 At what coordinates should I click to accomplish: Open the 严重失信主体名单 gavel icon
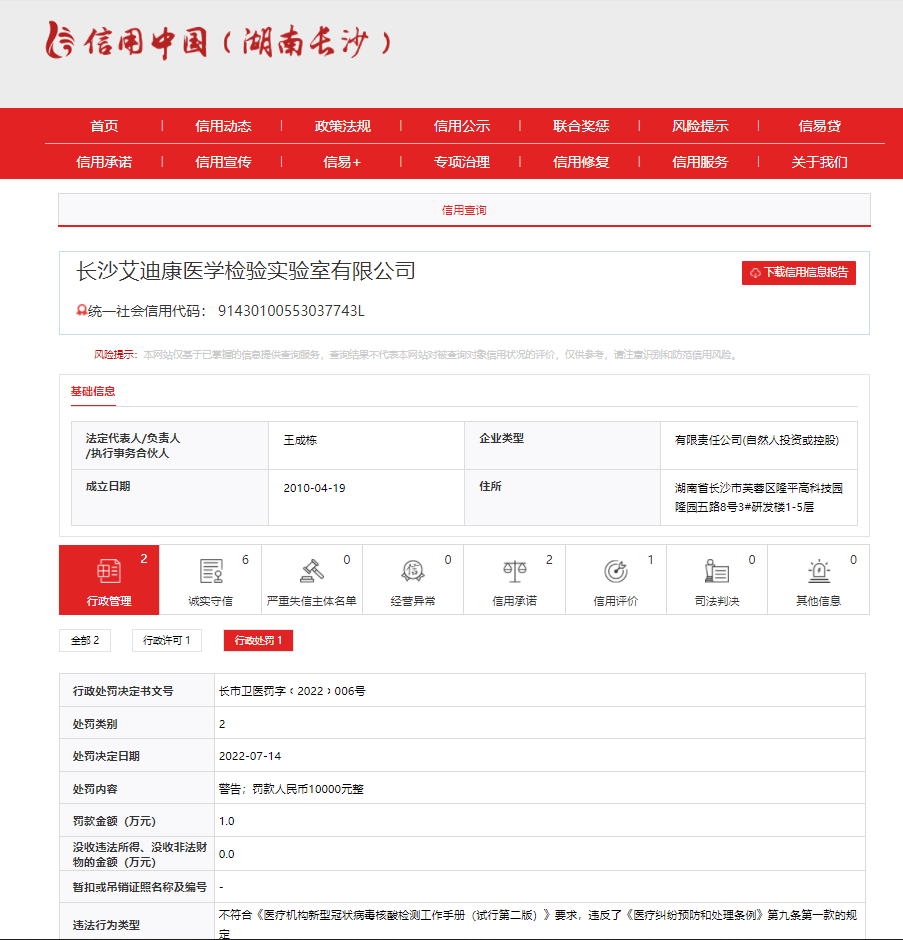coord(312,571)
